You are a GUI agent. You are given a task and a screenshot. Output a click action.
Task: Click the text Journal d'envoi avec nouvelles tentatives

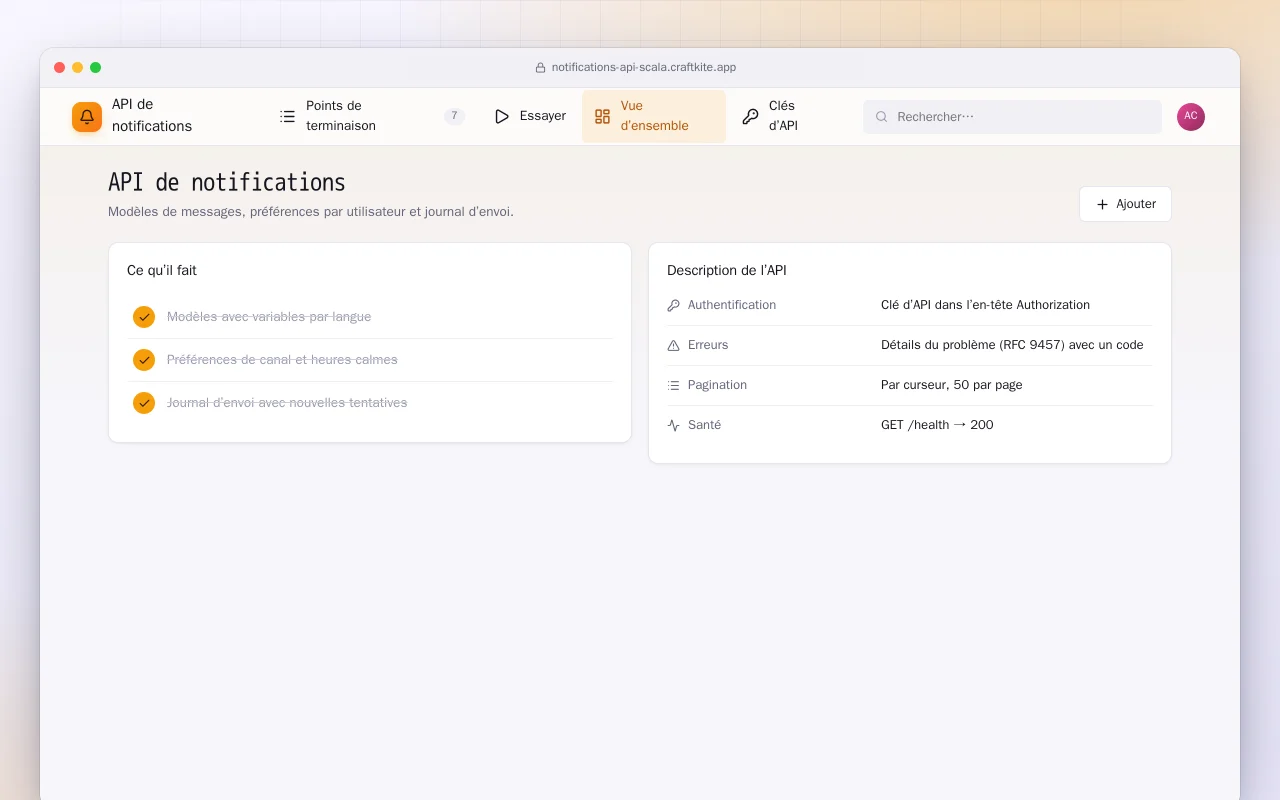pos(287,403)
